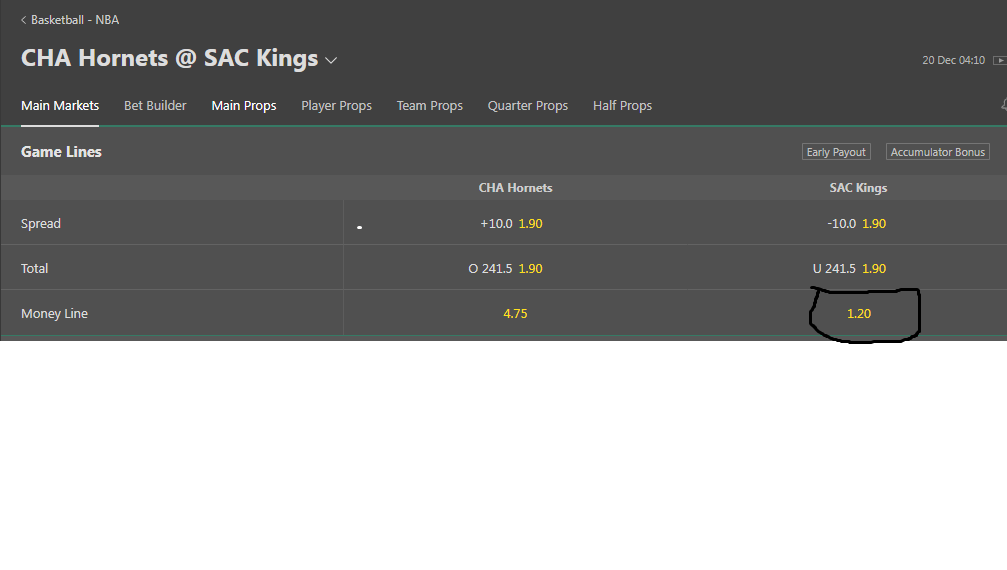Click the notification bell icon
The height and width of the screenshot is (570, 1007).
click(1003, 105)
